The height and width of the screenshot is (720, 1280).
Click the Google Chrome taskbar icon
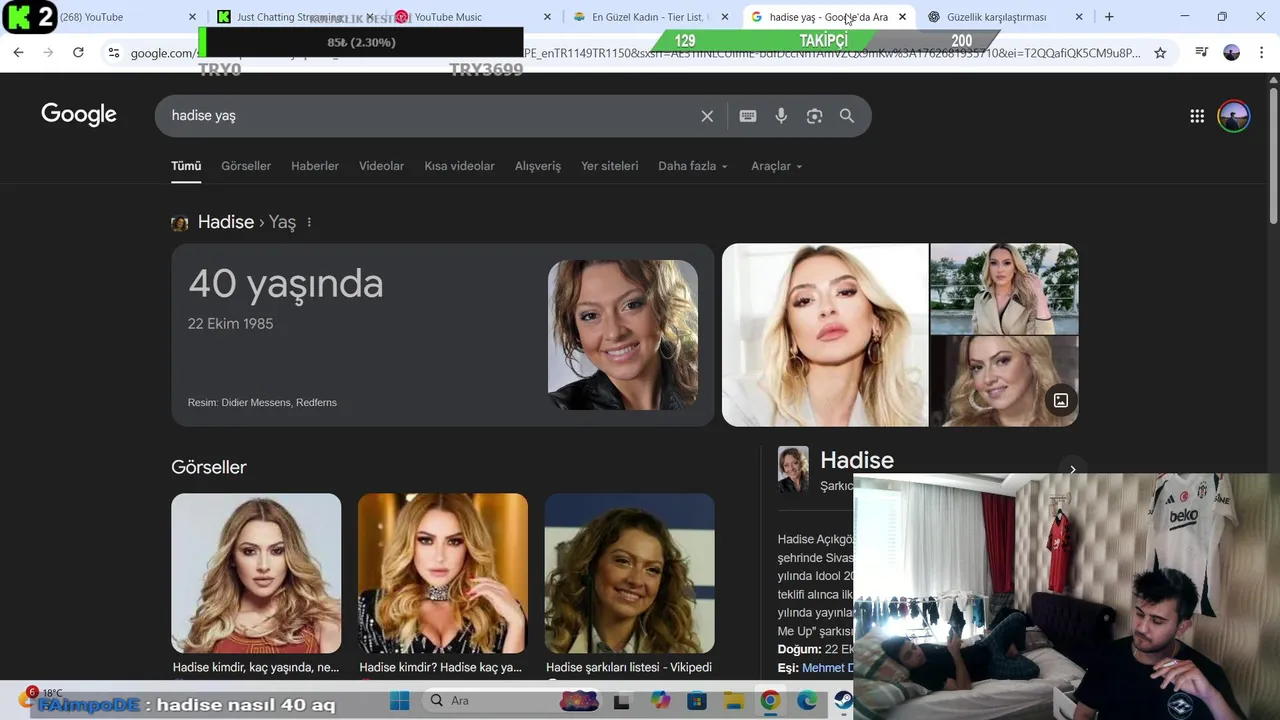tap(770, 701)
